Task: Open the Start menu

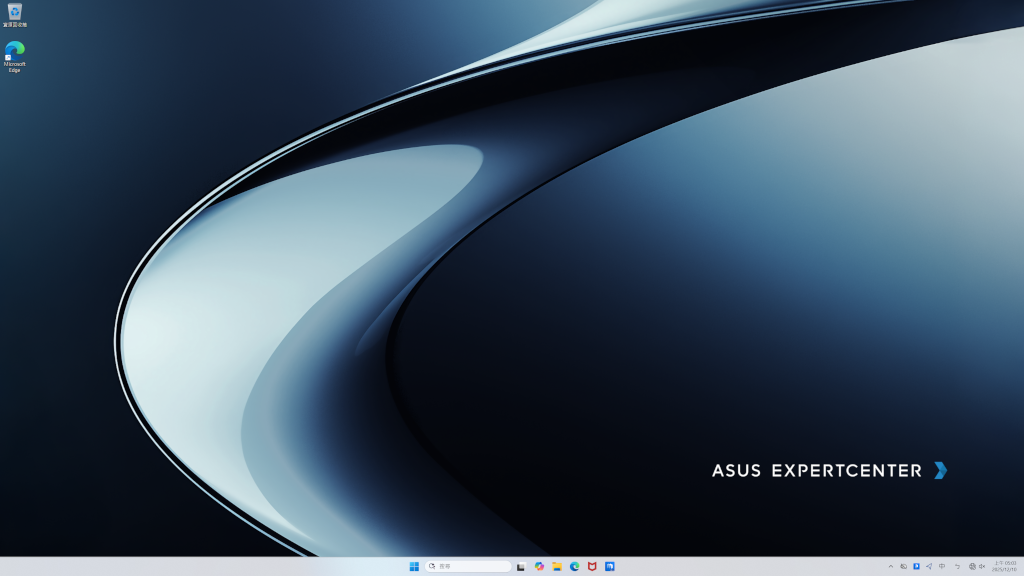Action: tap(414, 566)
